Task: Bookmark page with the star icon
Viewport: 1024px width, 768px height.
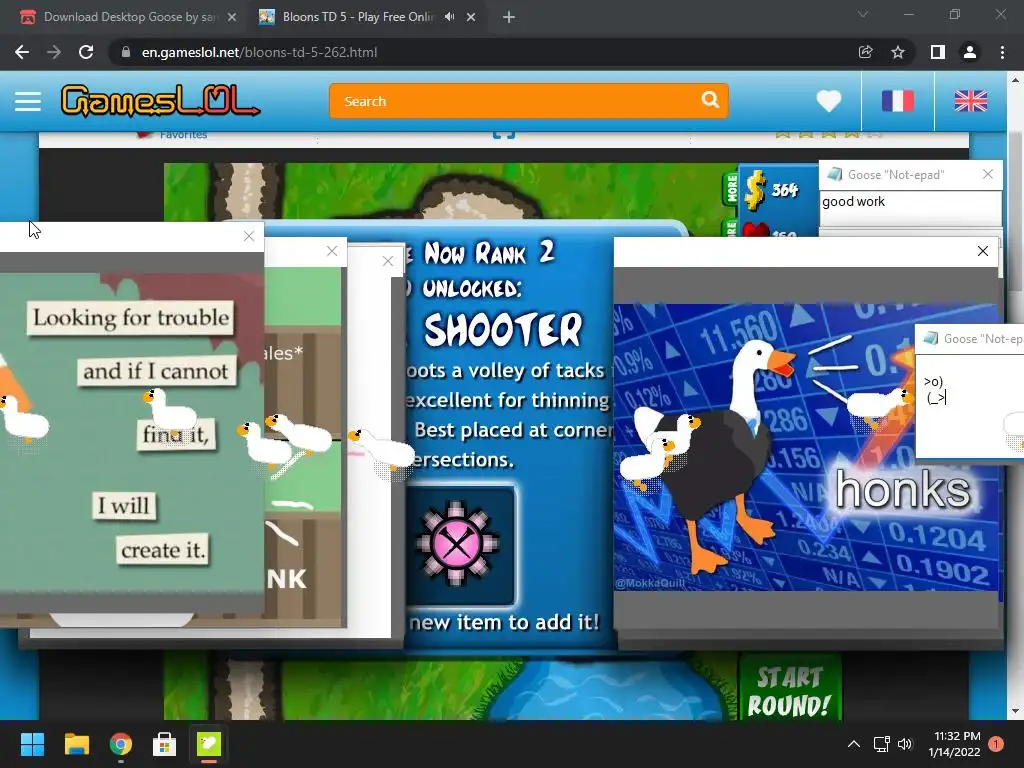Action: point(898,52)
